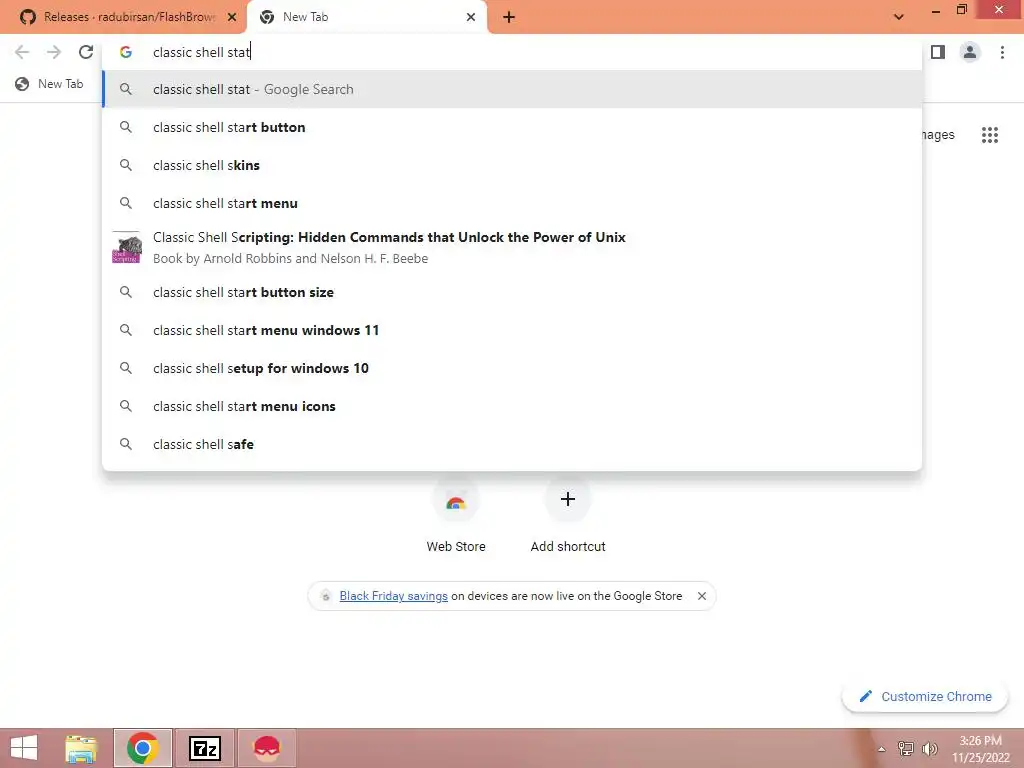Choose 'classic shell setup for windows 10' suggestion

(512, 368)
